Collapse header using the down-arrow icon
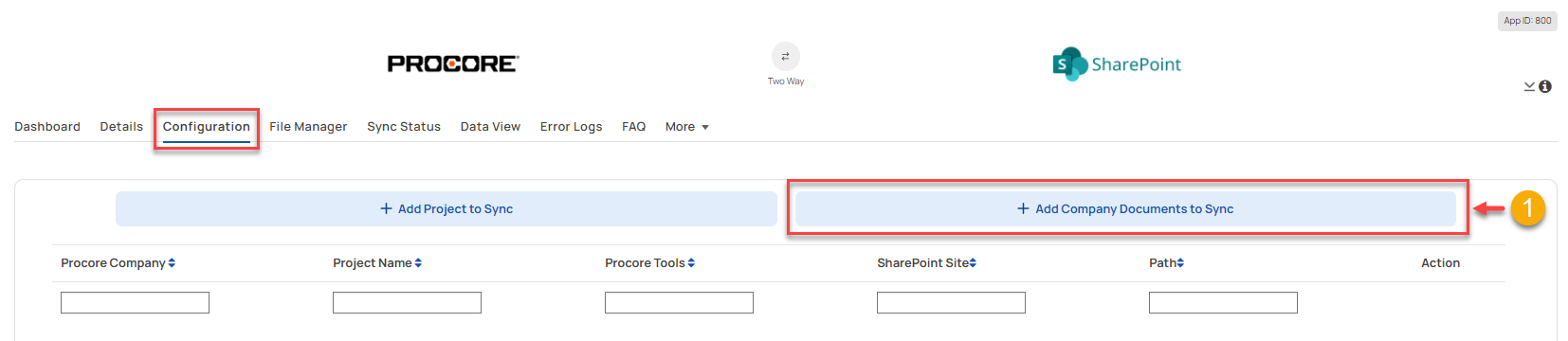 1529,86
